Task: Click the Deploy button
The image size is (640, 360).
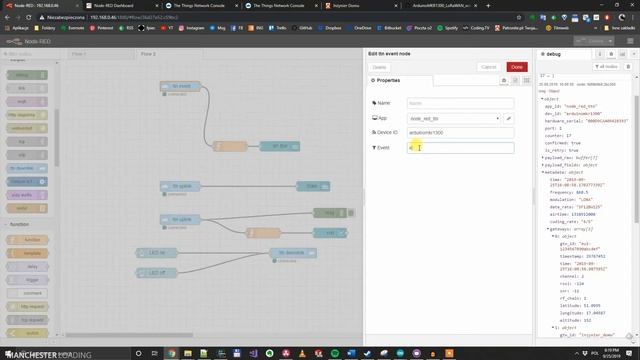Action: click(x=591, y=41)
